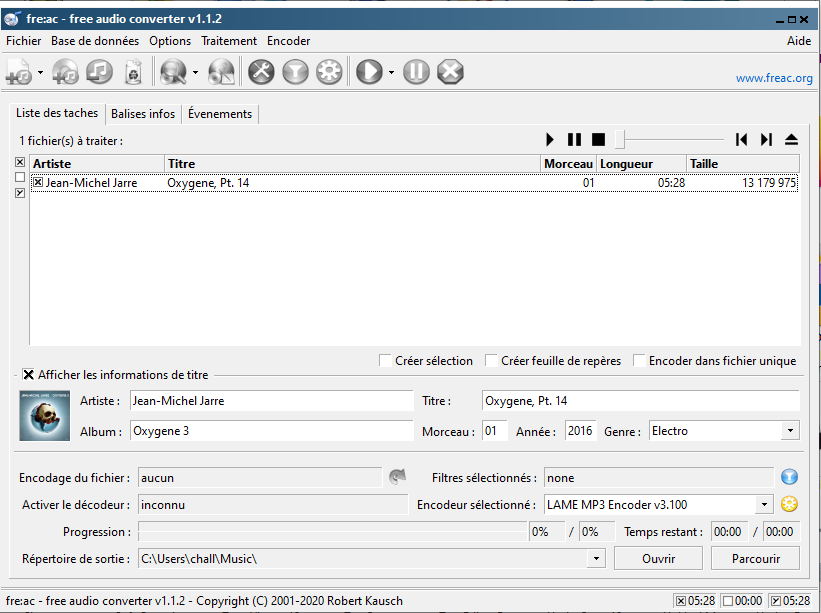Image resolution: width=821 pixels, height=613 pixels.
Task: Open the Encodeur sélectionné dropdown
Action: [x=764, y=505]
